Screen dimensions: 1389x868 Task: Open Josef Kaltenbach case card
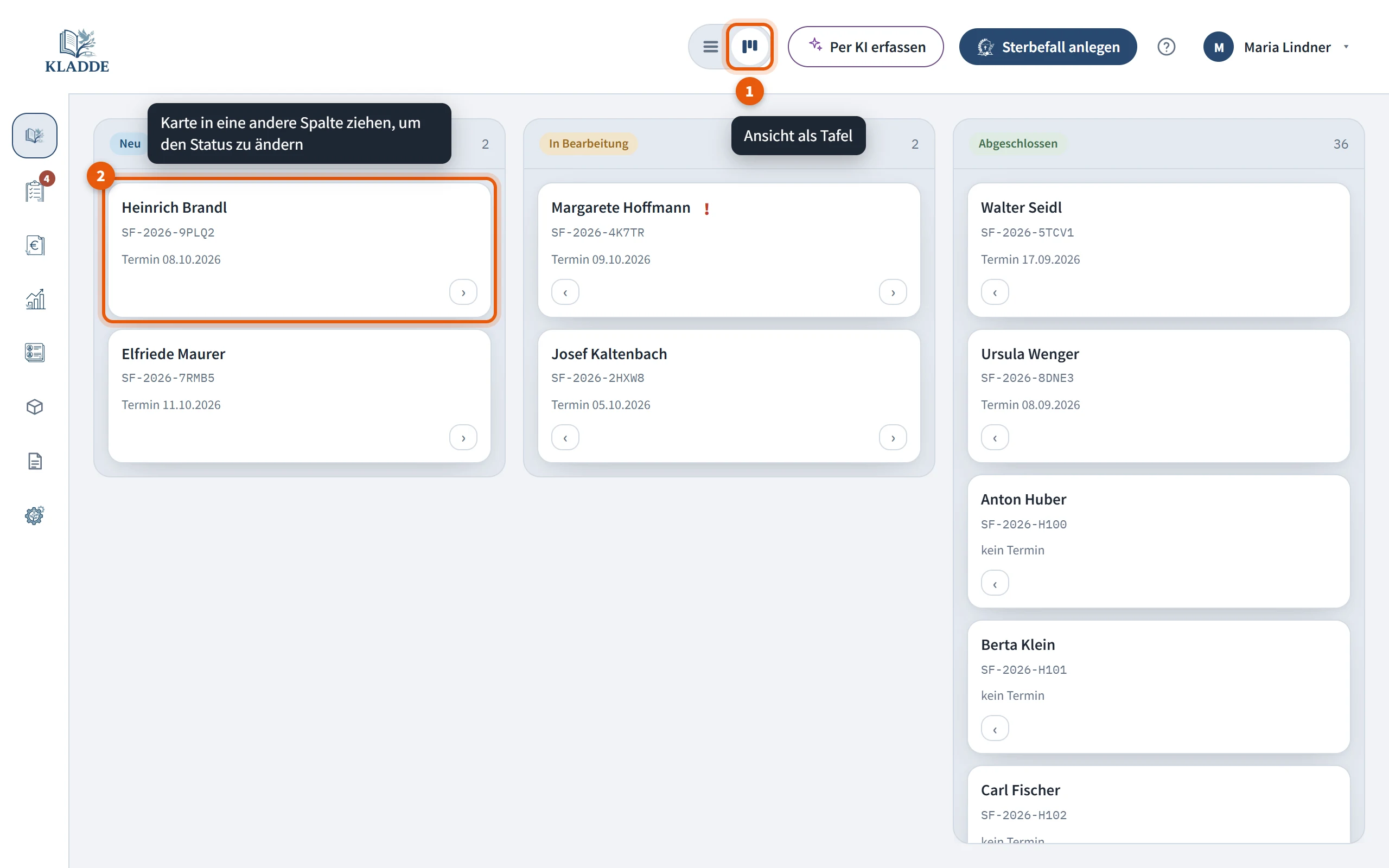(729, 395)
